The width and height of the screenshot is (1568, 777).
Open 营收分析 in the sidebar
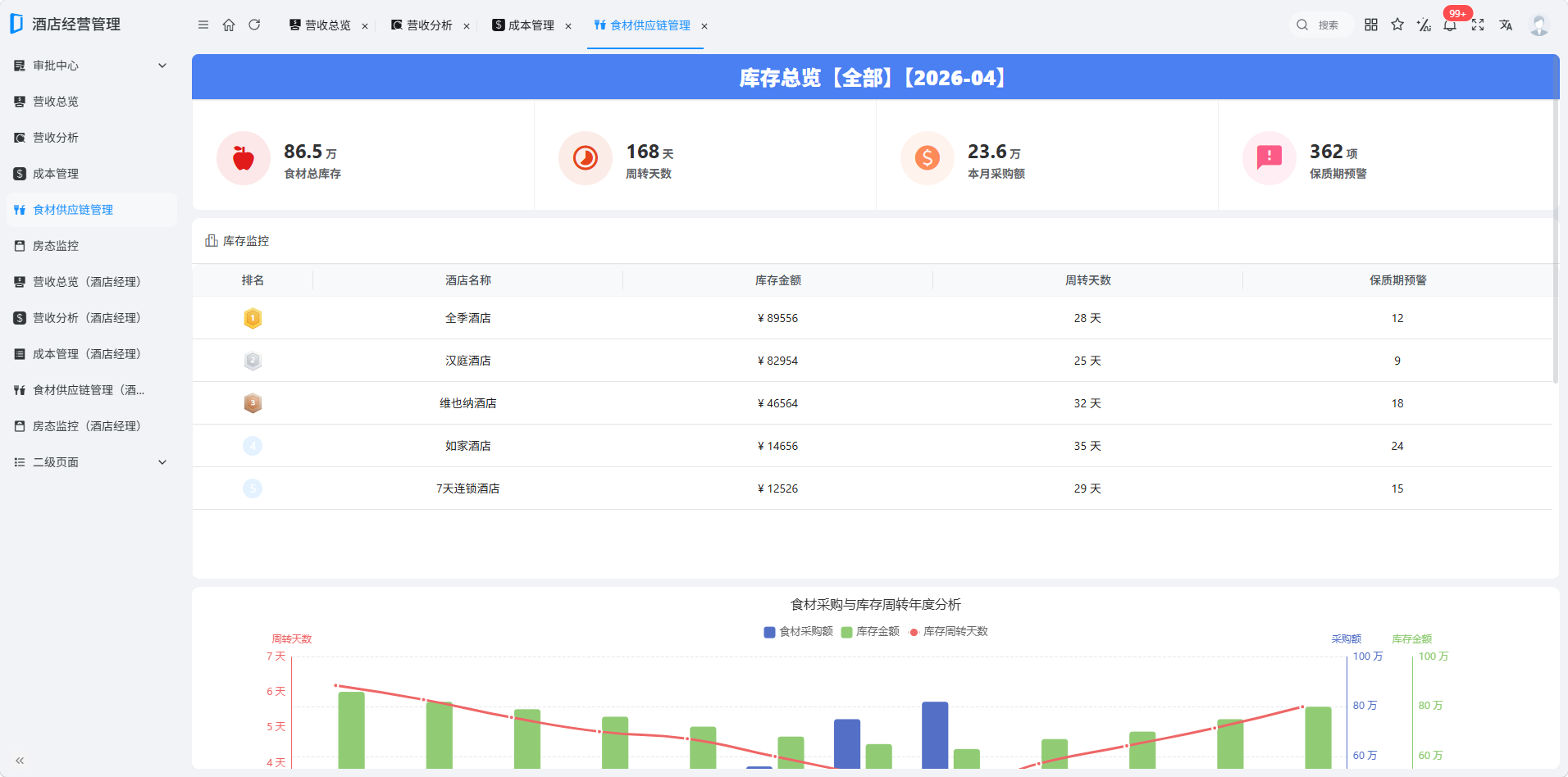pyautogui.click(x=91, y=138)
